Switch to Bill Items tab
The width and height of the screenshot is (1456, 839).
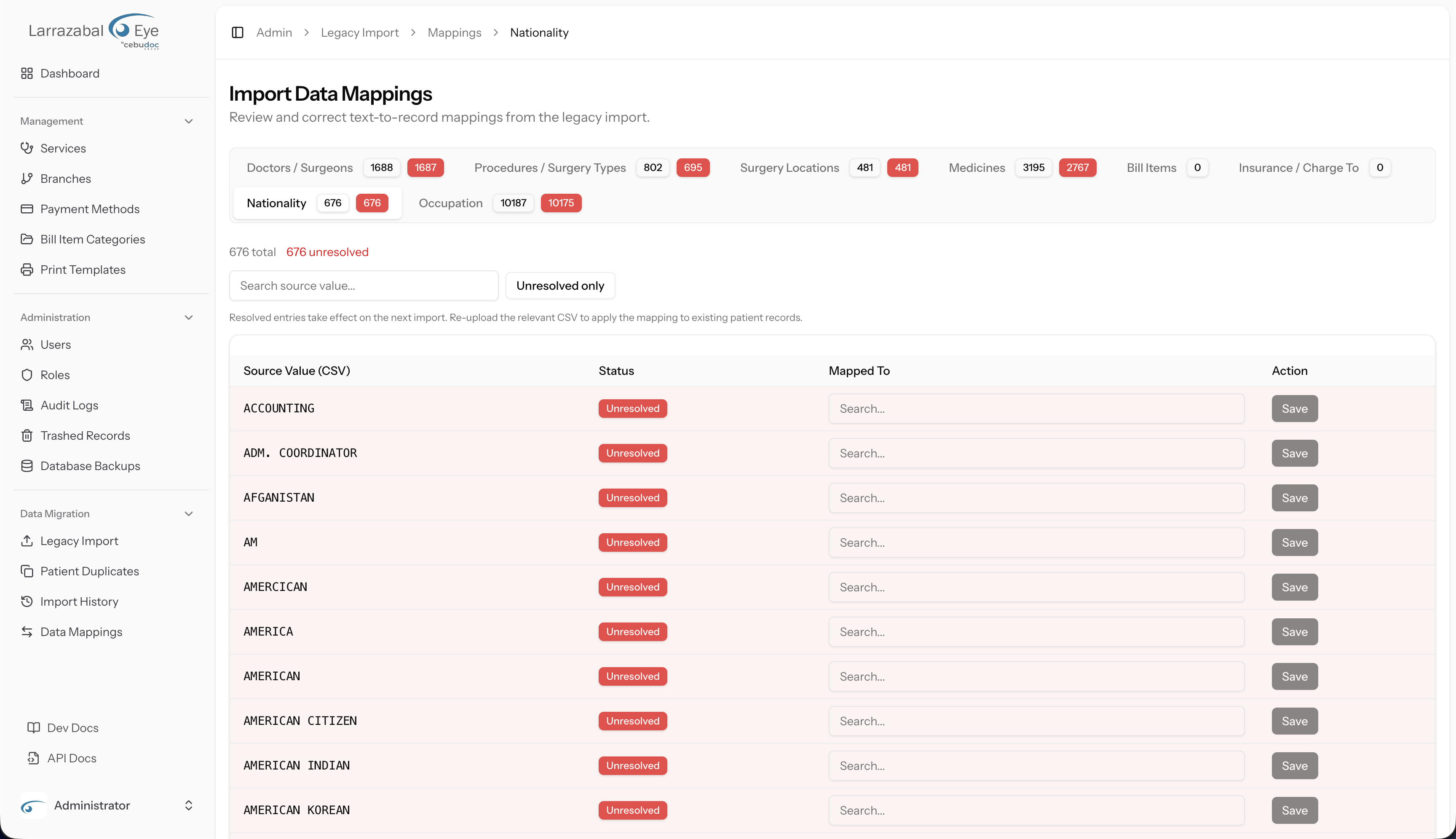(1167, 168)
